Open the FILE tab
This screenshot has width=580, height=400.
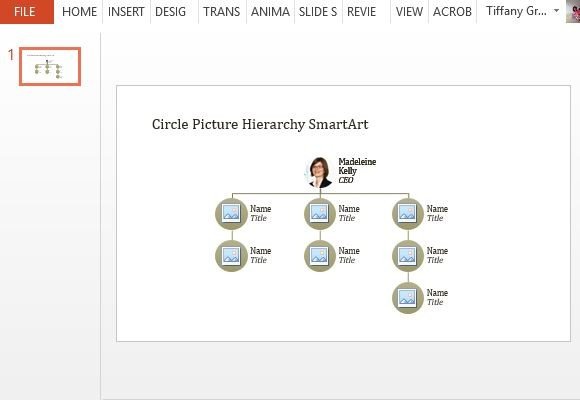click(x=27, y=11)
